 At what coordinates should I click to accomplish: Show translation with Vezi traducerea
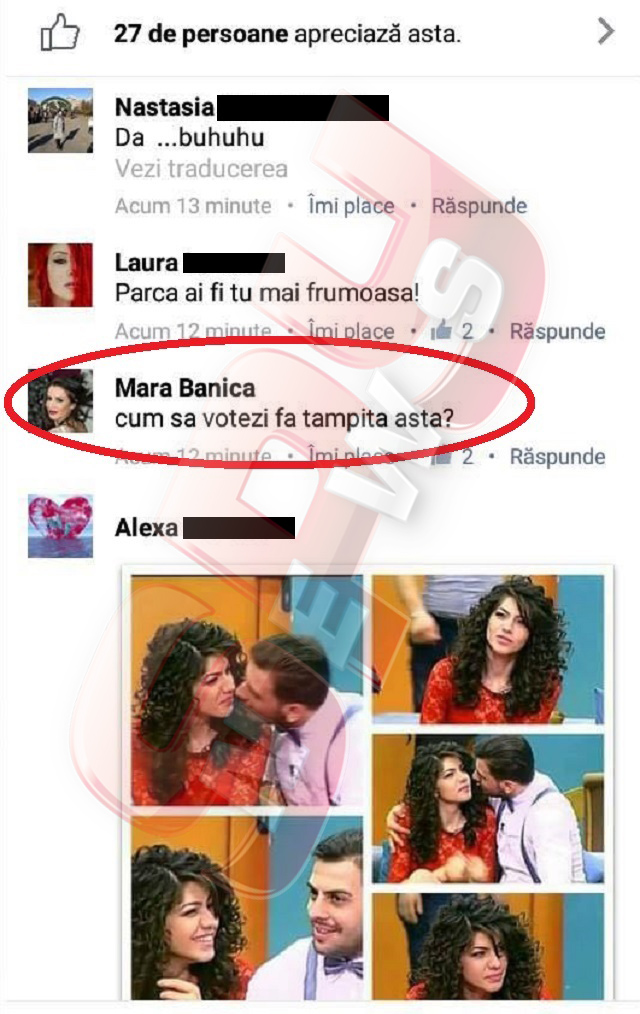pyautogui.click(x=201, y=169)
